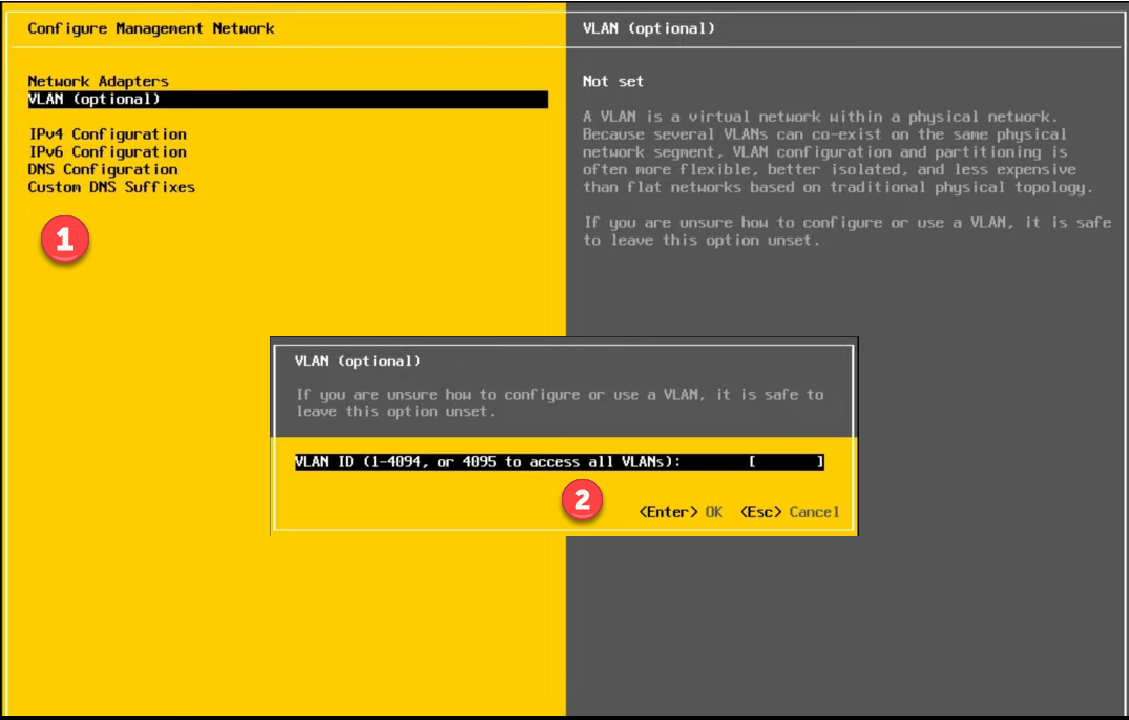Click the VLAN ID input field
This screenshot has height=720, width=1129.
coord(786,462)
